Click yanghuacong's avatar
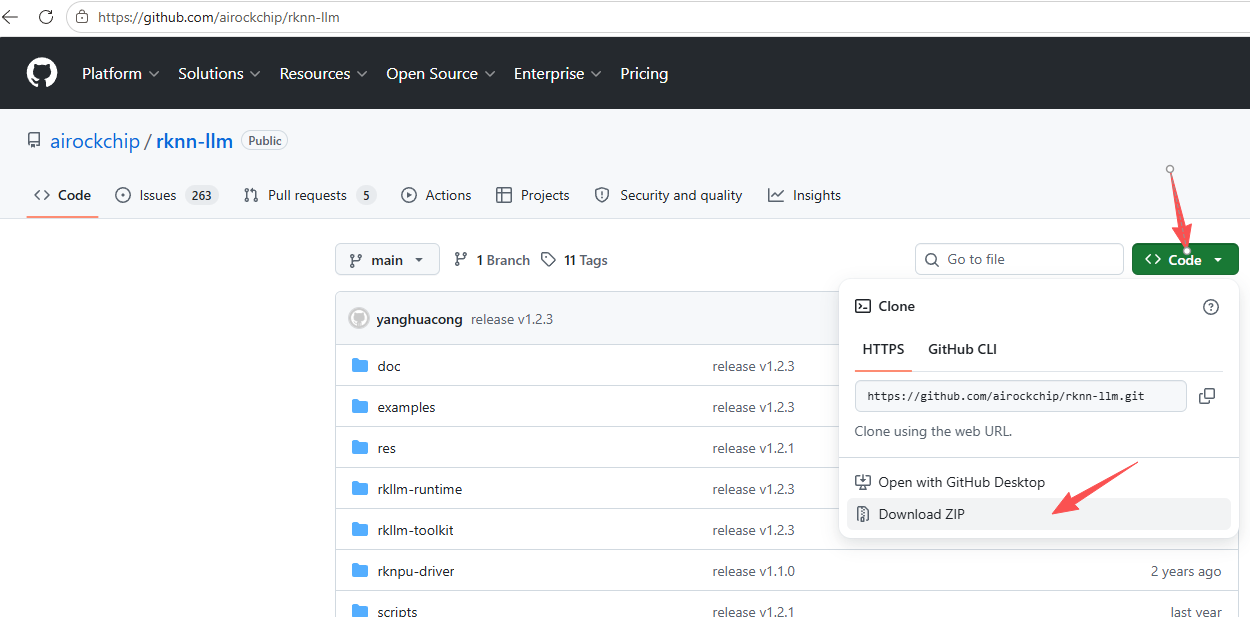This screenshot has height=617, width=1250. click(x=359, y=319)
